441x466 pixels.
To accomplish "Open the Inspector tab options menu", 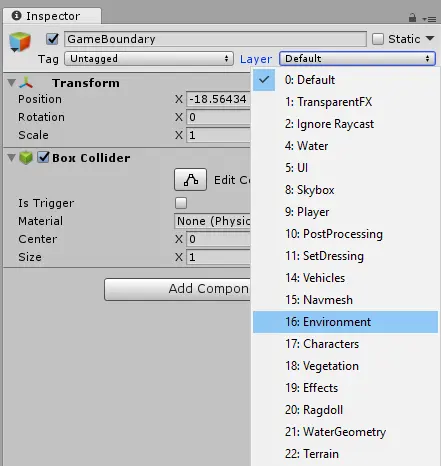I will [429, 19].
